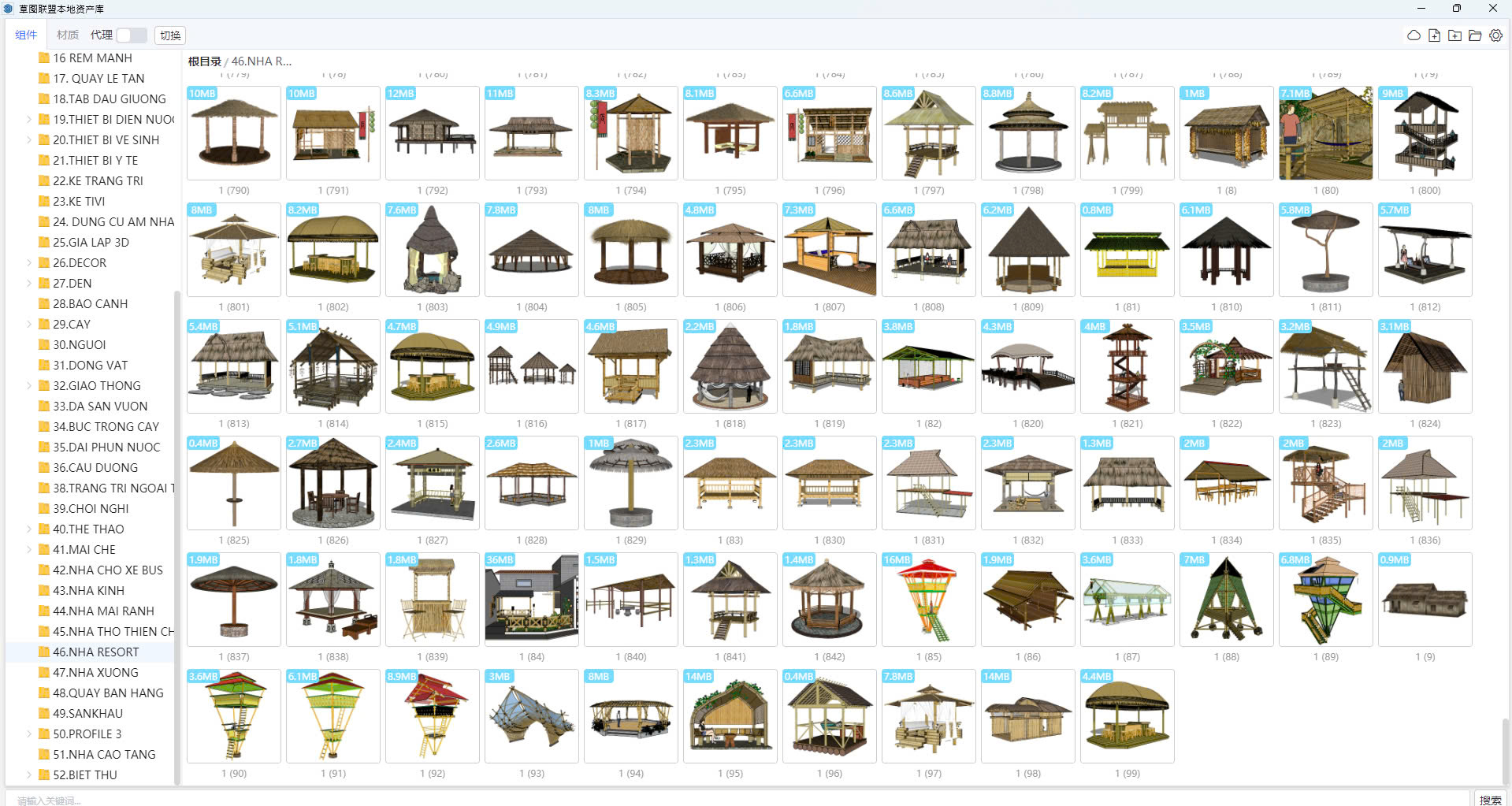Click the open folder icon
Viewport: 1512px width, 806px height.
tap(1475, 35)
